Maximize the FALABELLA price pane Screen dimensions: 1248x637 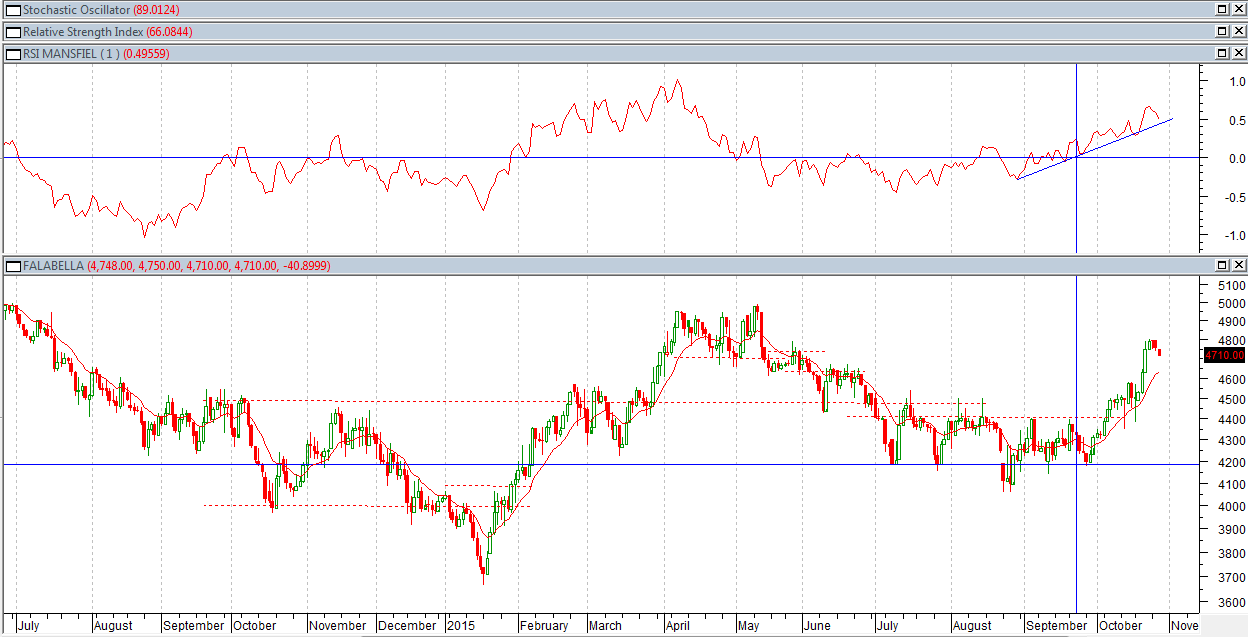[x=1222, y=266]
